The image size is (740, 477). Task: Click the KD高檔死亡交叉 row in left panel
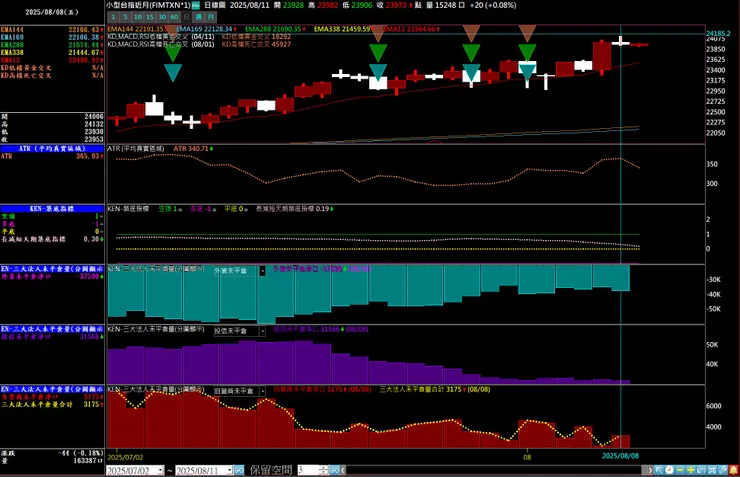pos(52,75)
